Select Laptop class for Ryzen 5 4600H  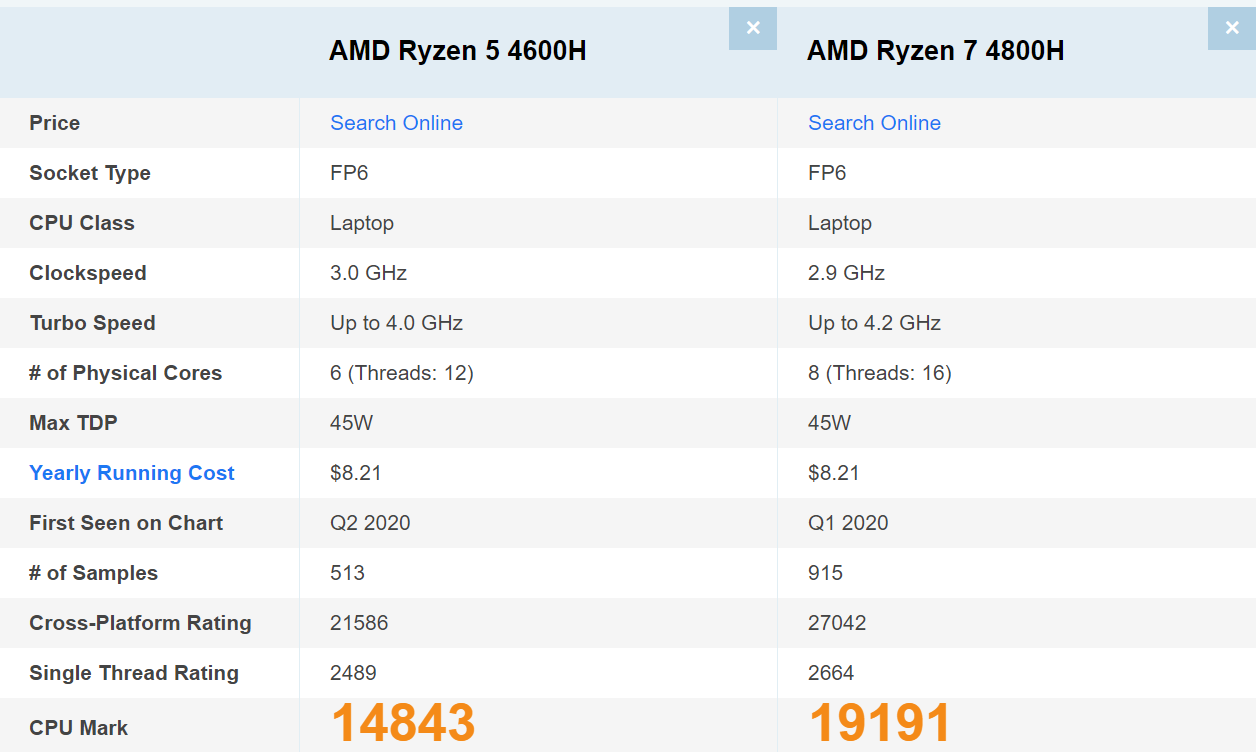362,223
